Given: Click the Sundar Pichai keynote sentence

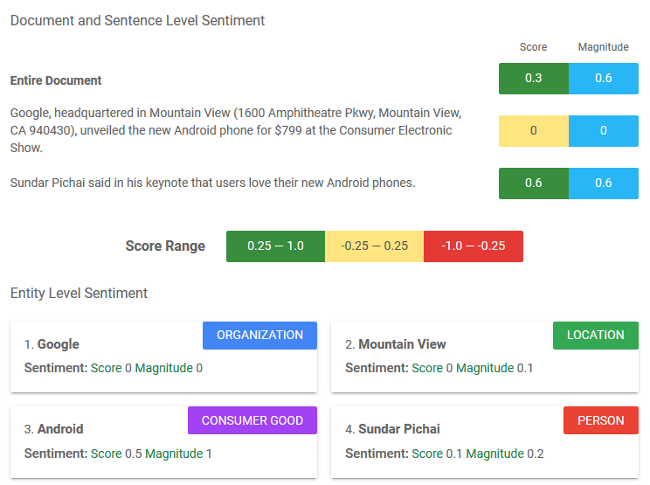Looking at the screenshot, I should coord(212,183).
